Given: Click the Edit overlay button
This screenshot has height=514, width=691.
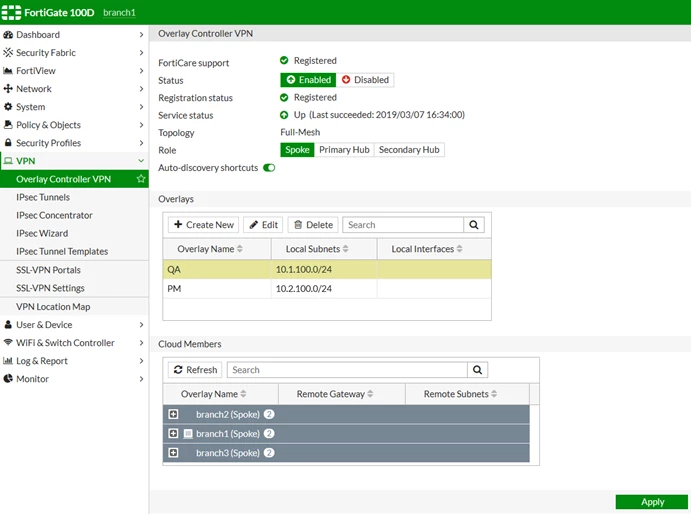Looking at the screenshot, I should (263, 225).
